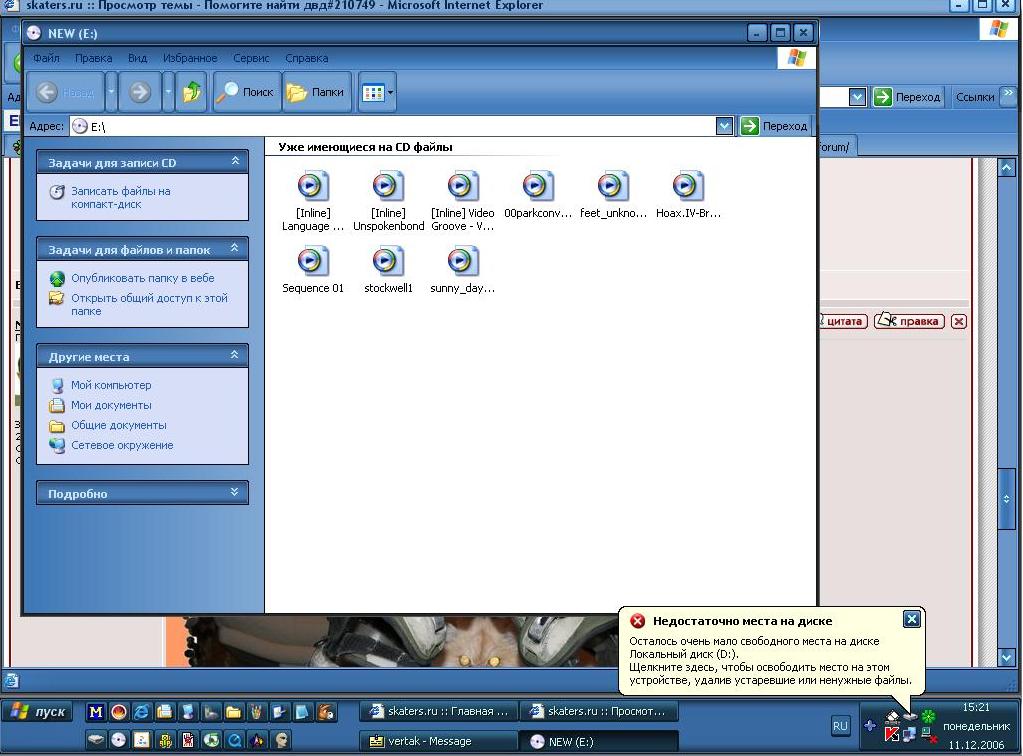
Task: Open Мой компьютер link
Action: coord(111,385)
